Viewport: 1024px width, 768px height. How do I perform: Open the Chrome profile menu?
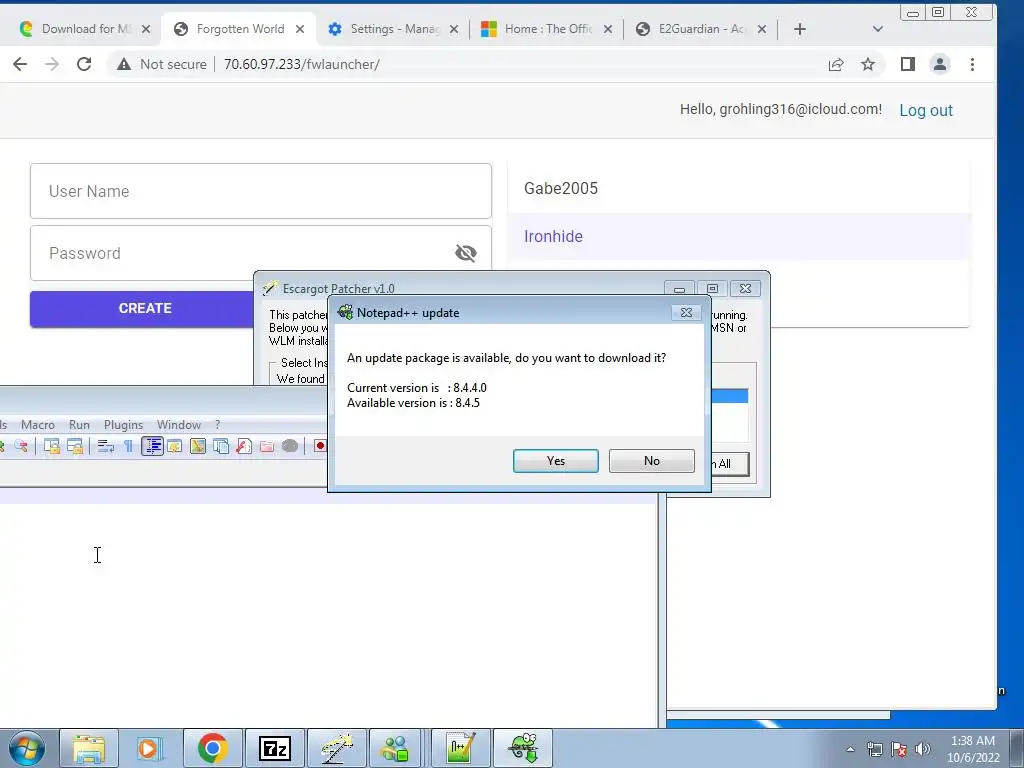click(x=940, y=64)
